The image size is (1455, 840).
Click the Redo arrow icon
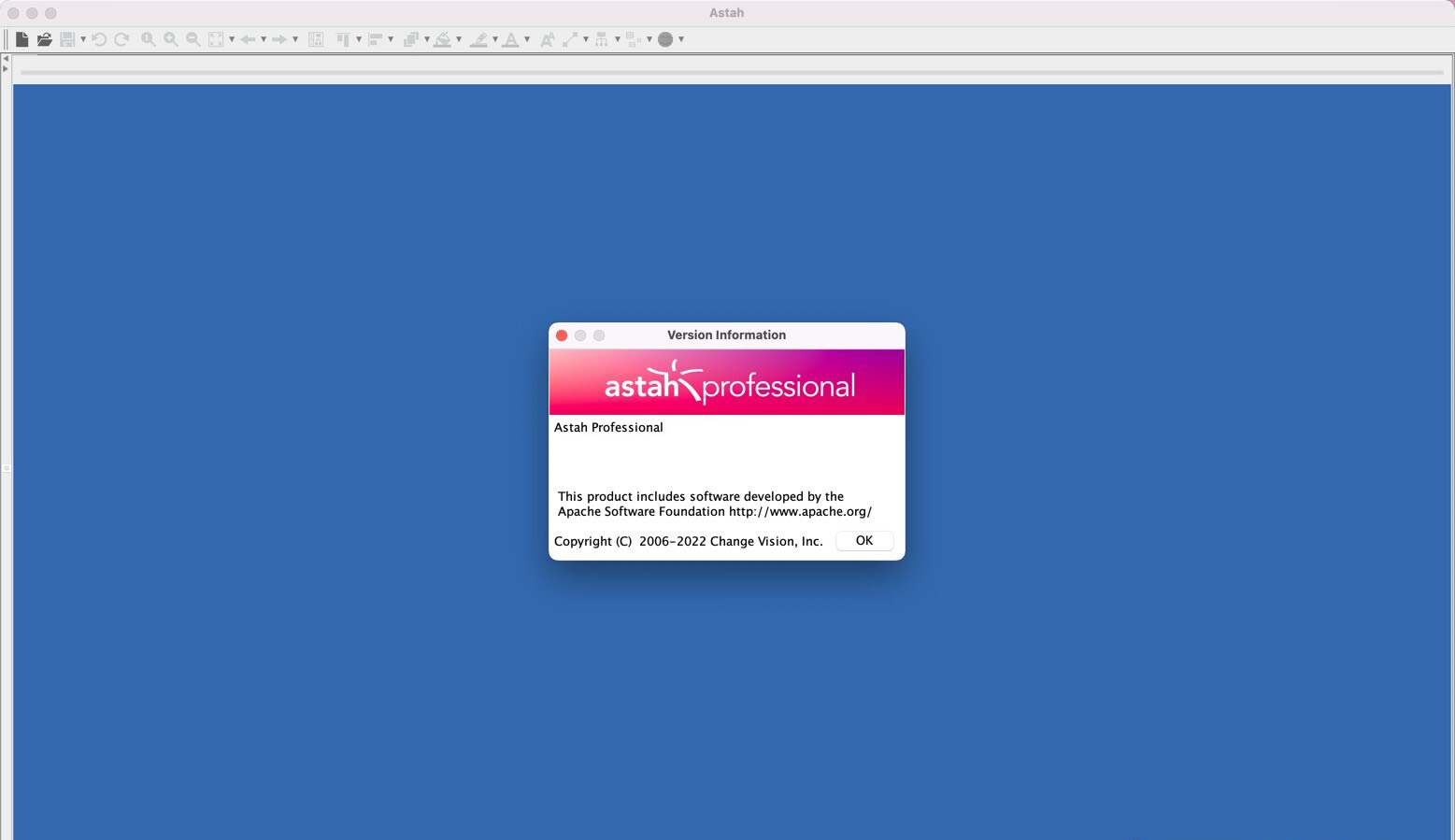tap(121, 39)
